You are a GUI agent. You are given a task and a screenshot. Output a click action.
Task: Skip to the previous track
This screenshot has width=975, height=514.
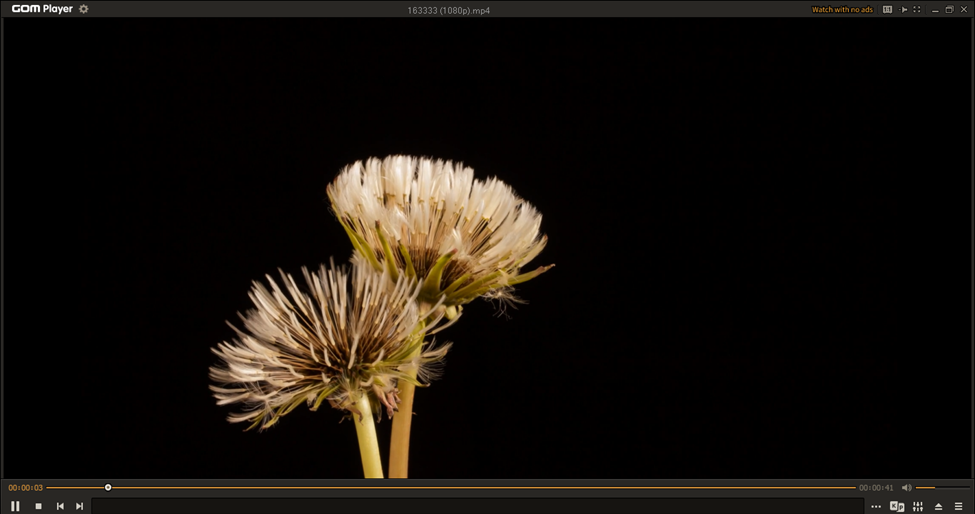pos(60,506)
